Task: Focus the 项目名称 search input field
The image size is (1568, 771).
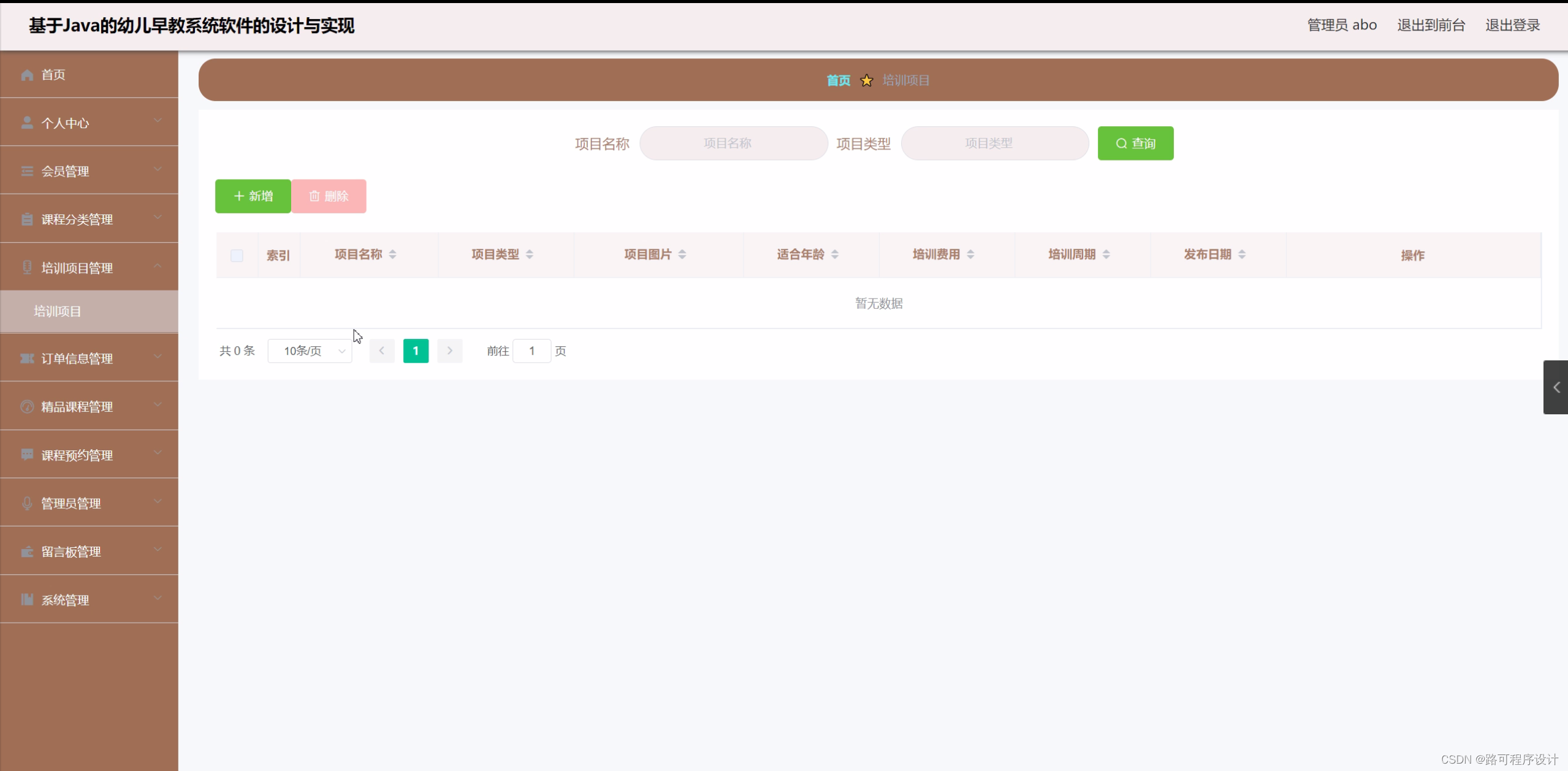Action: [x=733, y=143]
